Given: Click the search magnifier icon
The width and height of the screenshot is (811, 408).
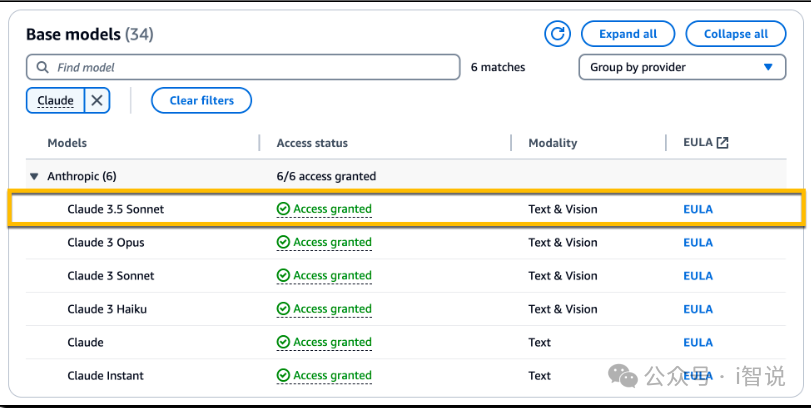Looking at the screenshot, I should click(x=42, y=68).
